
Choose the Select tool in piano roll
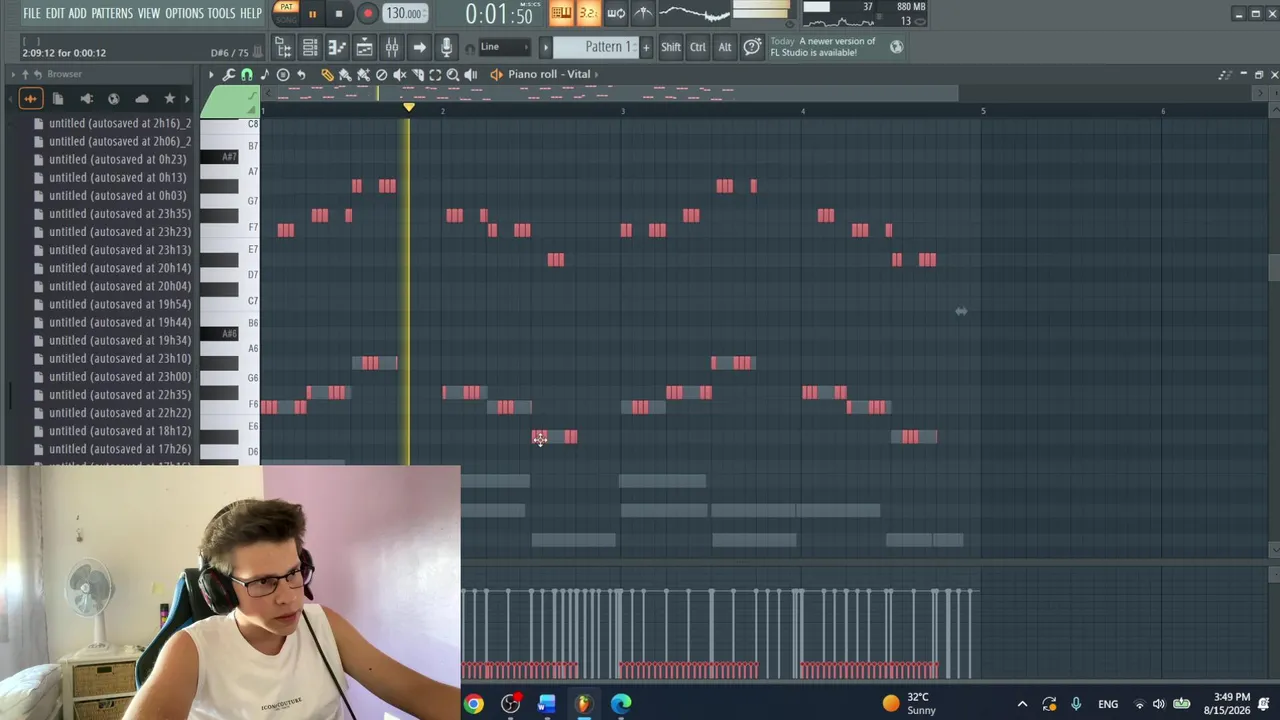tap(435, 74)
